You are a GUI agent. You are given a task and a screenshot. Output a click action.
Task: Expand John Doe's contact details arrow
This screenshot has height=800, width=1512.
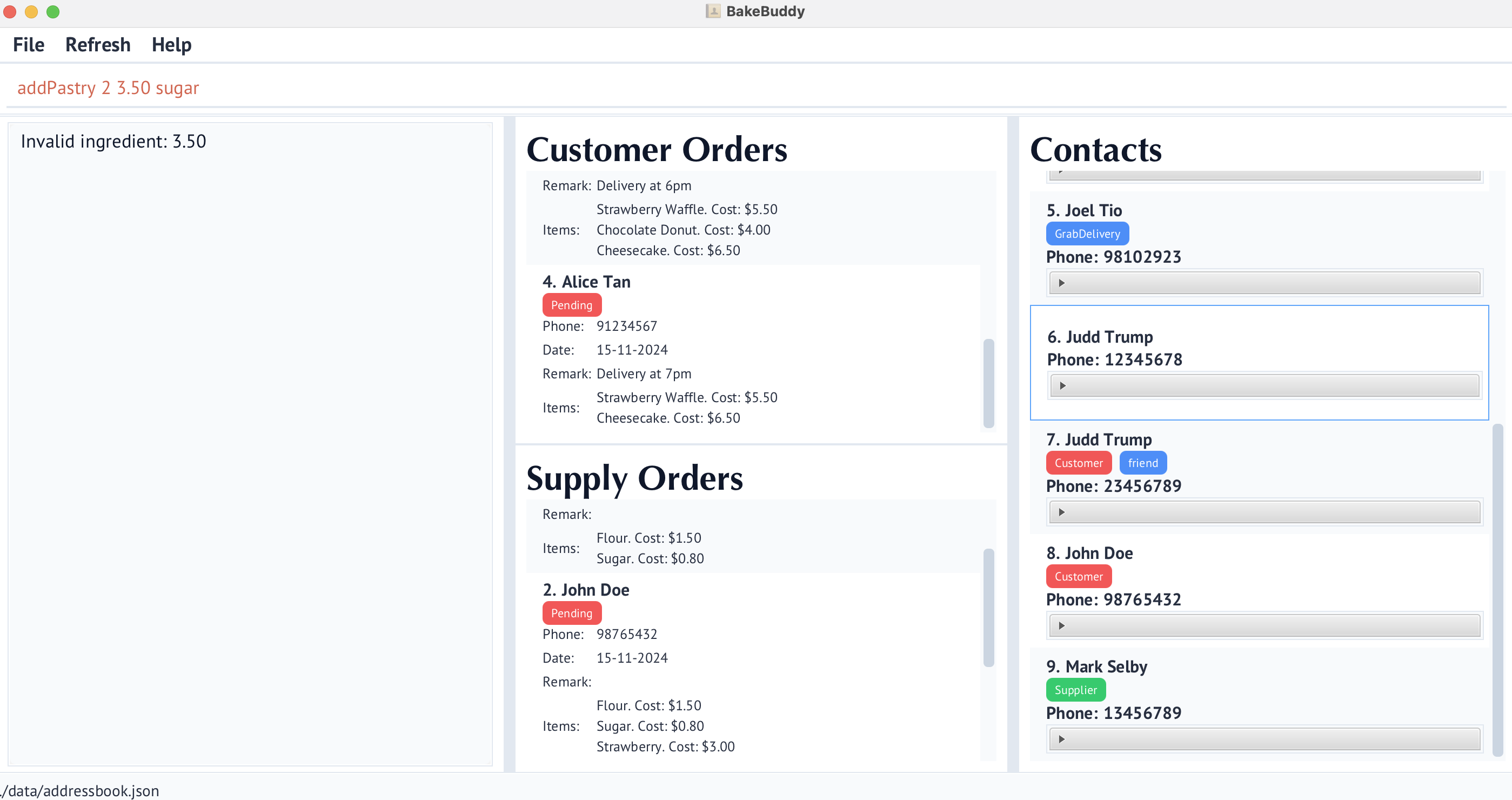point(1061,626)
